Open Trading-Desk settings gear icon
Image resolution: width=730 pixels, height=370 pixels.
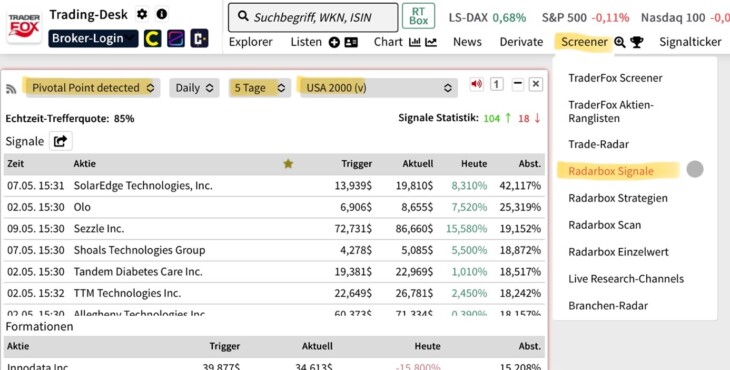(142, 14)
